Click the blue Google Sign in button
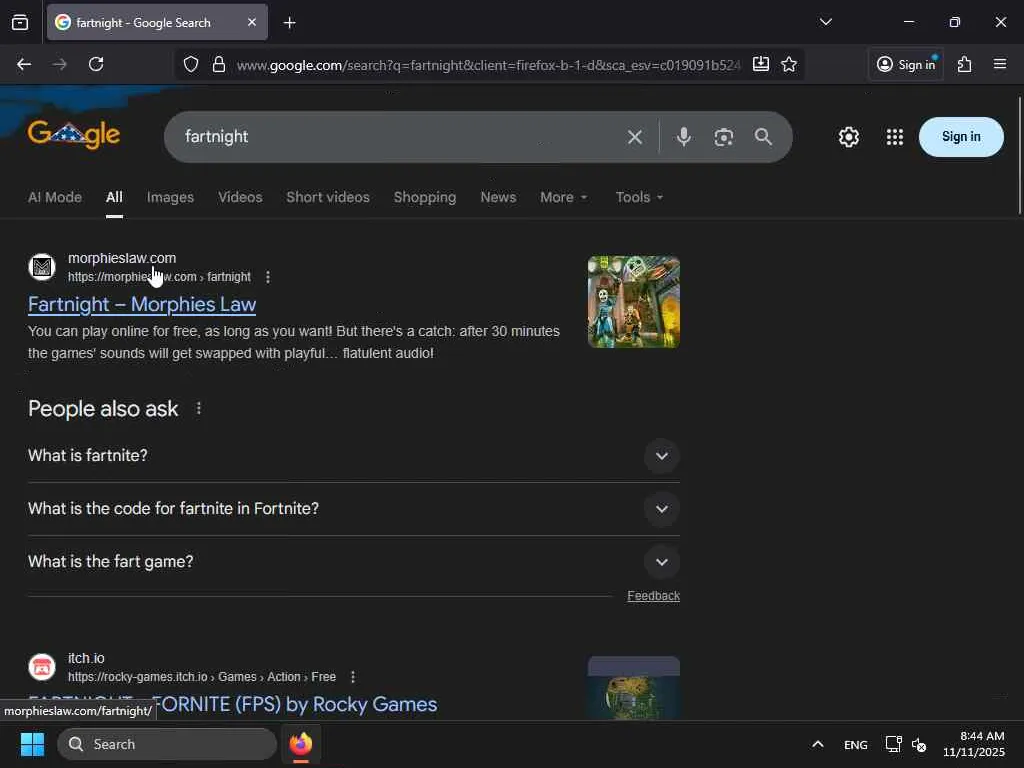This screenshot has height=768, width=1024. click(x=961, y=136)
